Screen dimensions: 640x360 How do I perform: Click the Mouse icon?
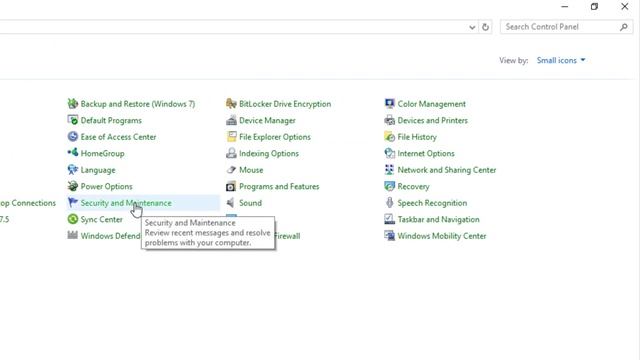[231, 169]
